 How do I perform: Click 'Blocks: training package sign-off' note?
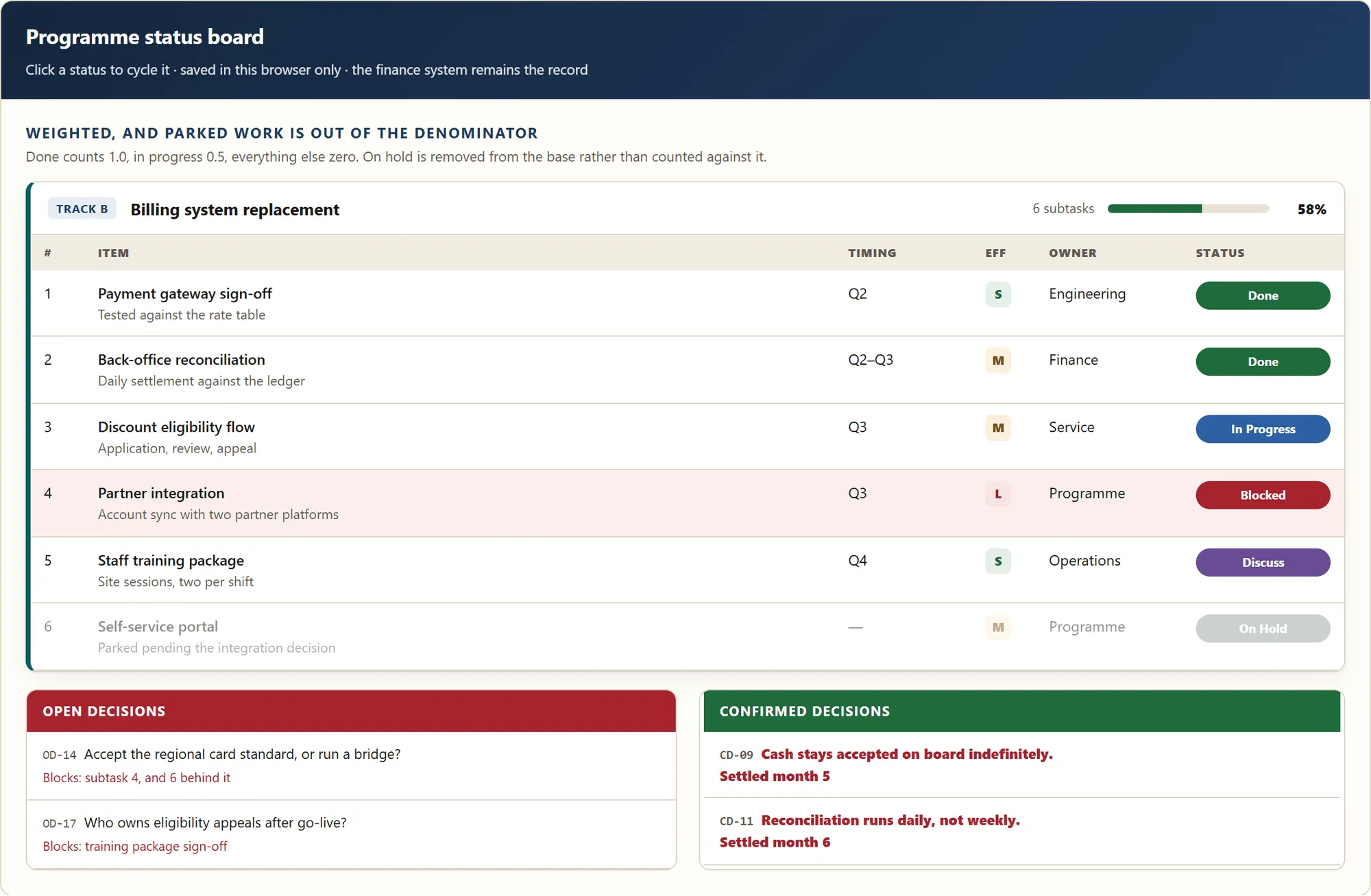tap(135, 847)
